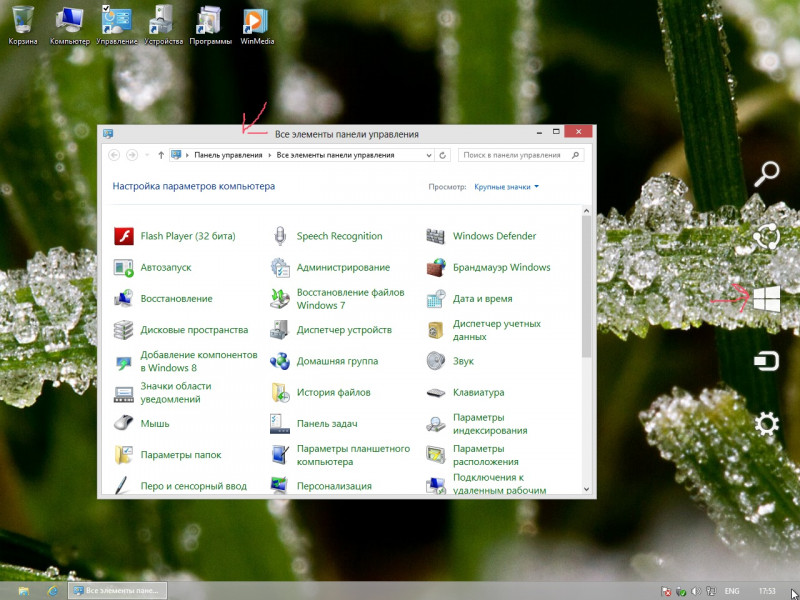Viewport: 800px width, 600px height.
Task: Open the recent locations arrow beside Forward
Action: point(147,155)
